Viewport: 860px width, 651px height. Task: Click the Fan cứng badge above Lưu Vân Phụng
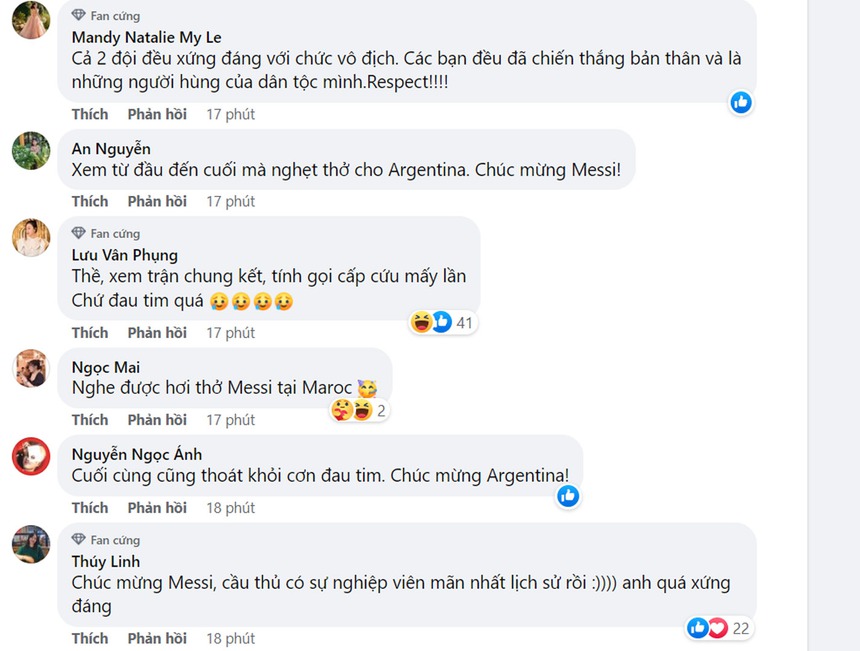[x=78, y=233]
